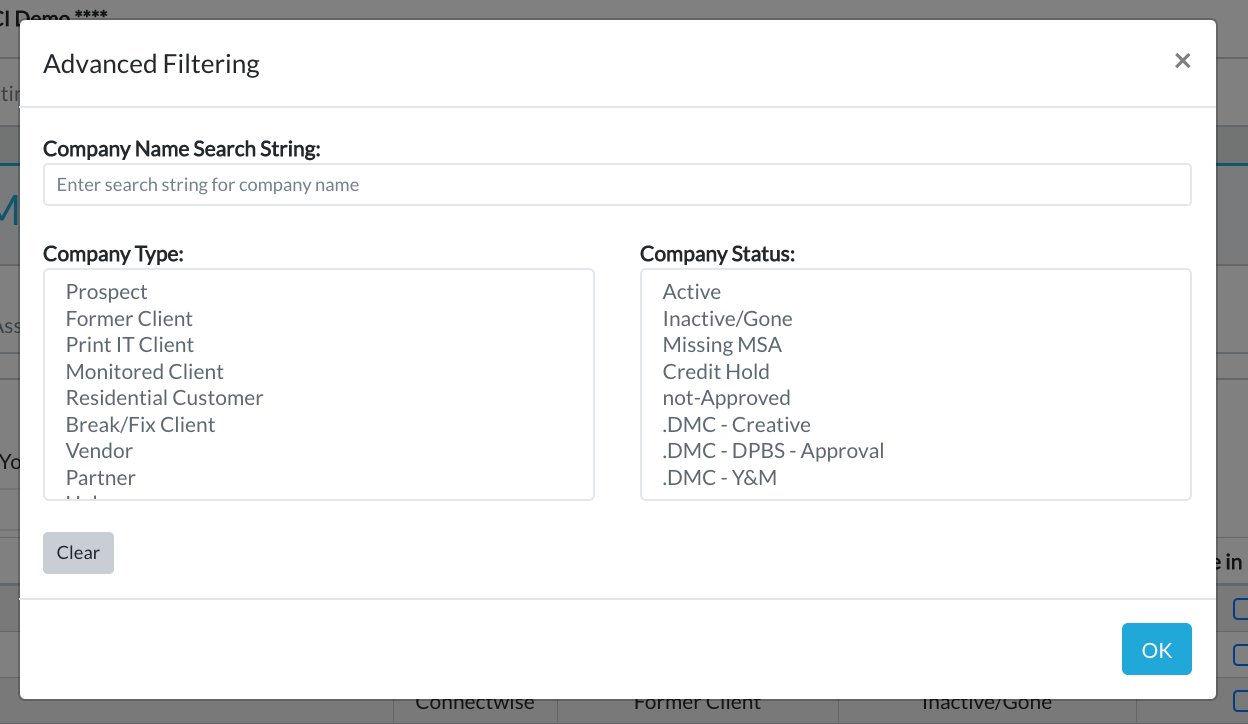
Task: Select Vendor in Company Type list
Action: (99, 451)
